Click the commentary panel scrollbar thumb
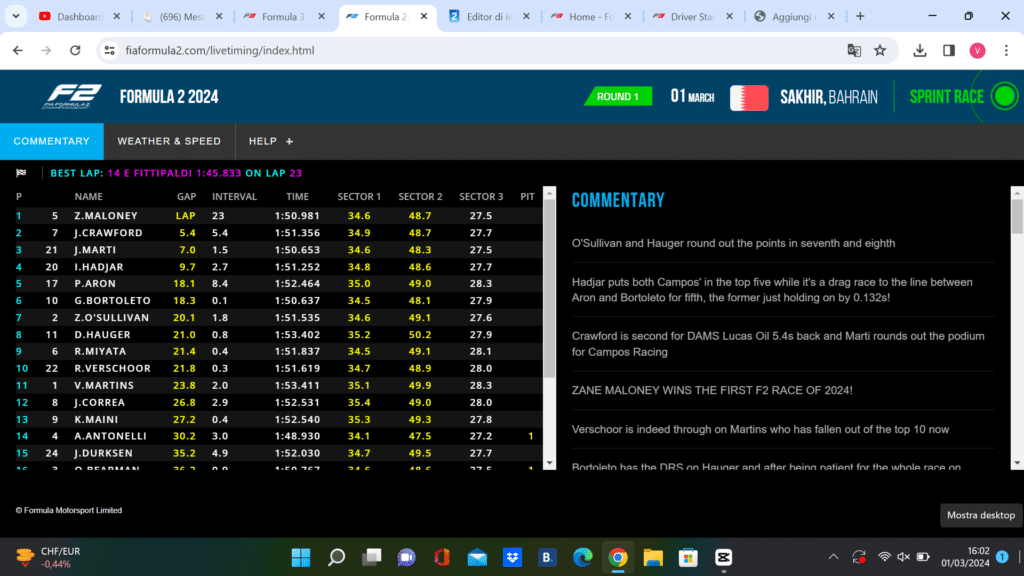Viewport: 1024px width, 576px height. 1017,216
